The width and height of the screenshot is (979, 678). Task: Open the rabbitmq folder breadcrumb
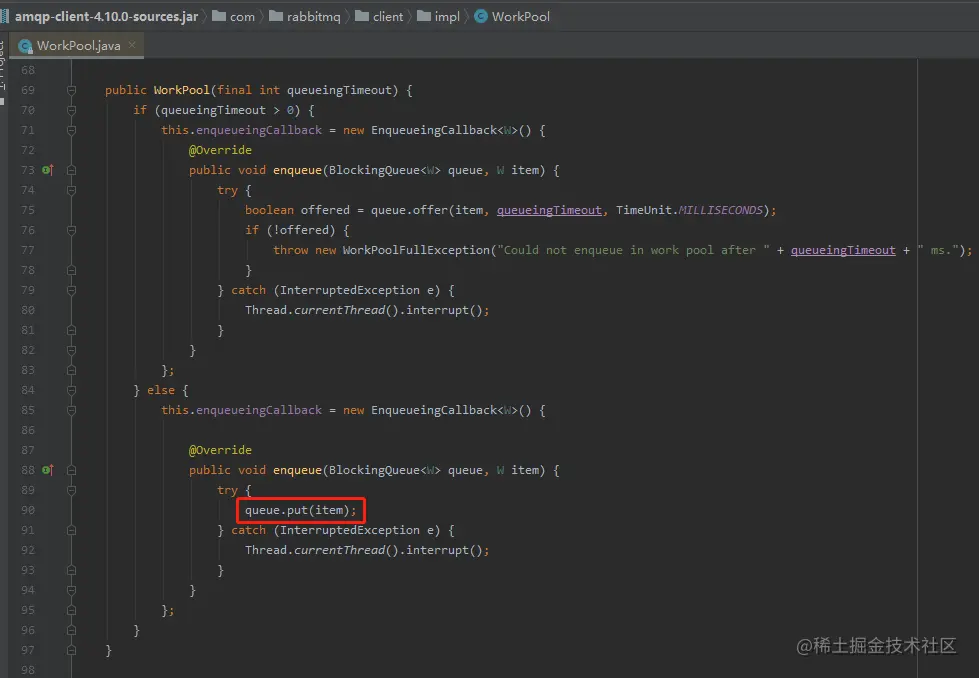(x=313, y=17)
